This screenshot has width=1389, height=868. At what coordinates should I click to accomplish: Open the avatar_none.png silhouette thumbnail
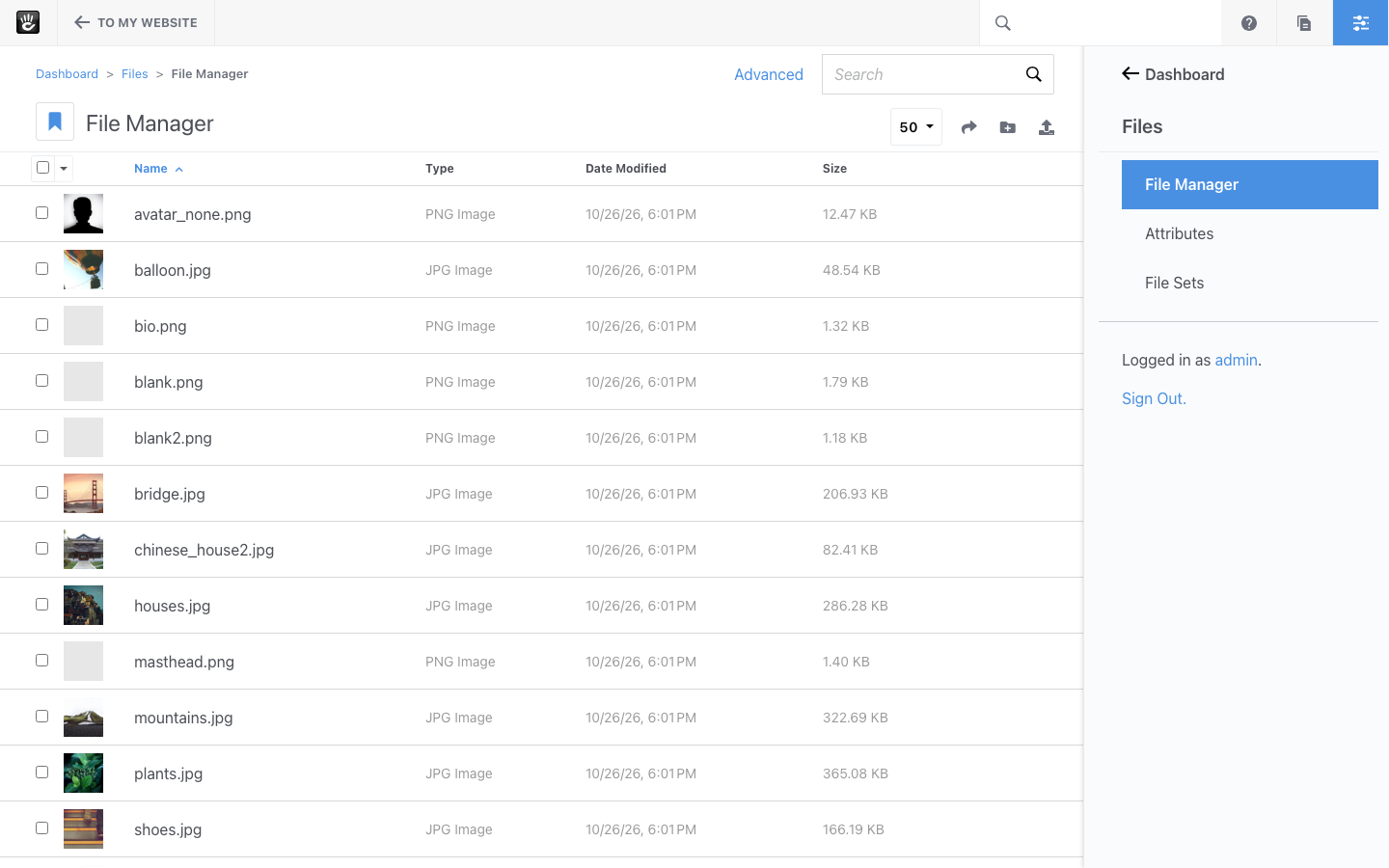(83, 214)
